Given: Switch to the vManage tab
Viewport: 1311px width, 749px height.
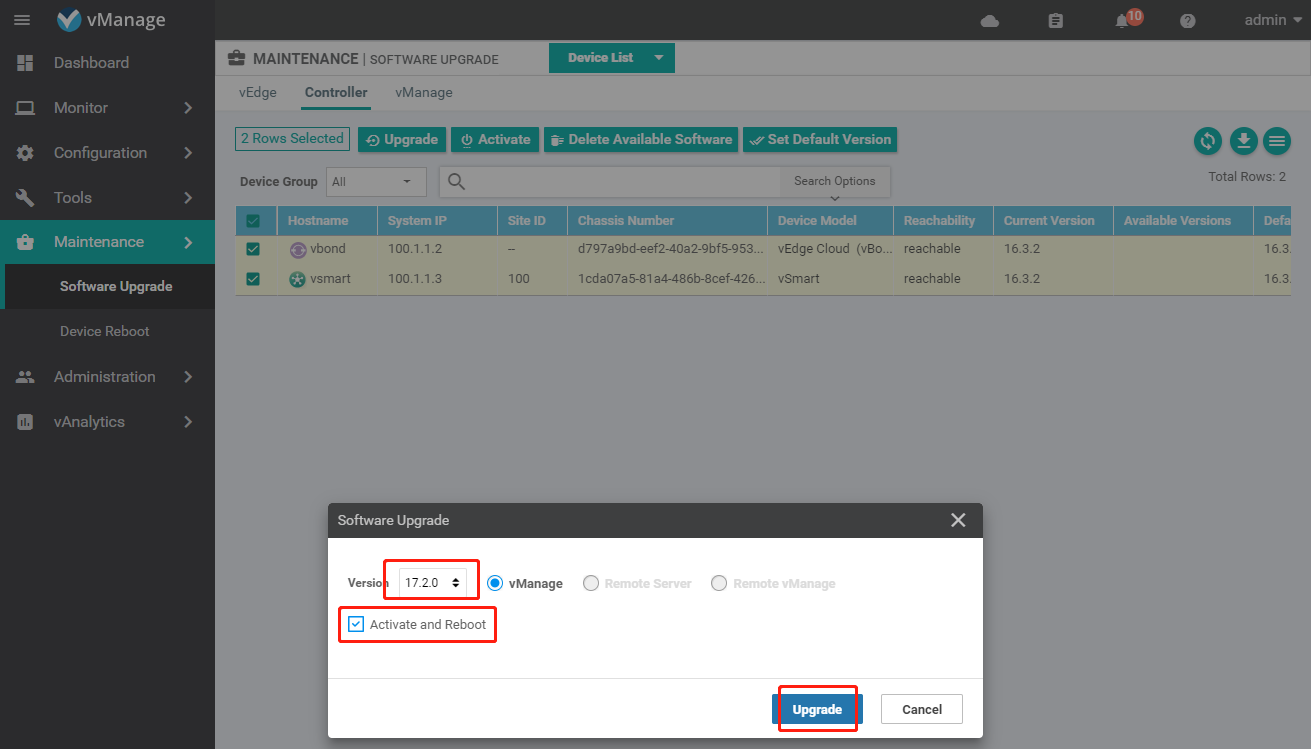Looking at the screenshot, I should click(x=424, y=92).
